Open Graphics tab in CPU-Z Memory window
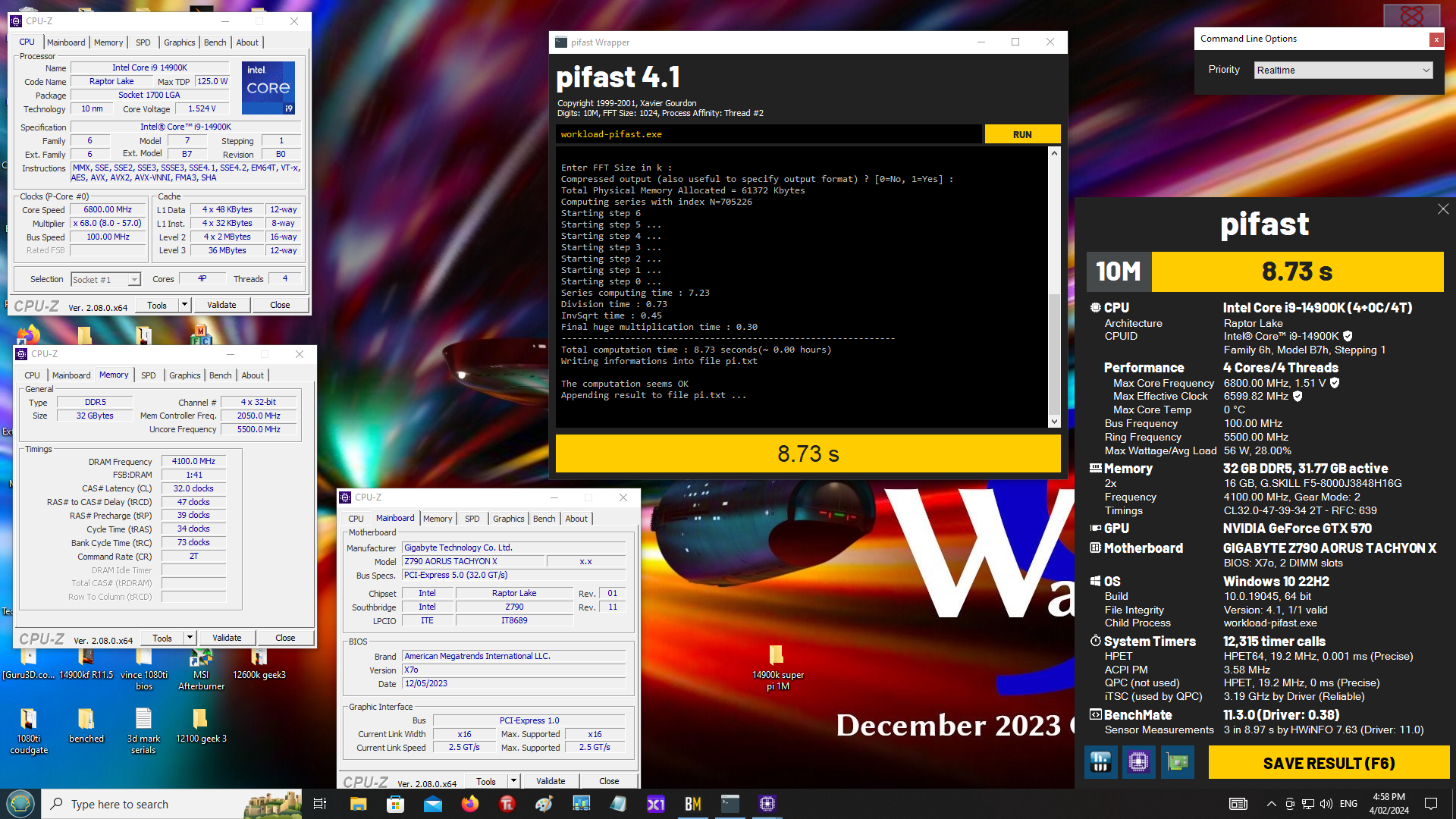The image size is (1456, 819). pyautogui.click(x=185, y=375)
